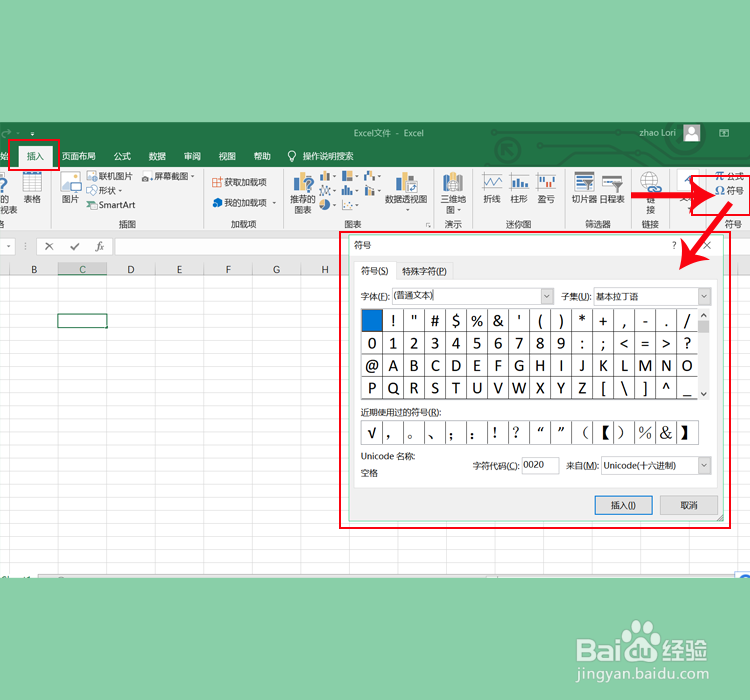750x700 pixels.
Task: Switch to 特殊字符(P) tab in symbol dialog
Action: coord(424,271)
